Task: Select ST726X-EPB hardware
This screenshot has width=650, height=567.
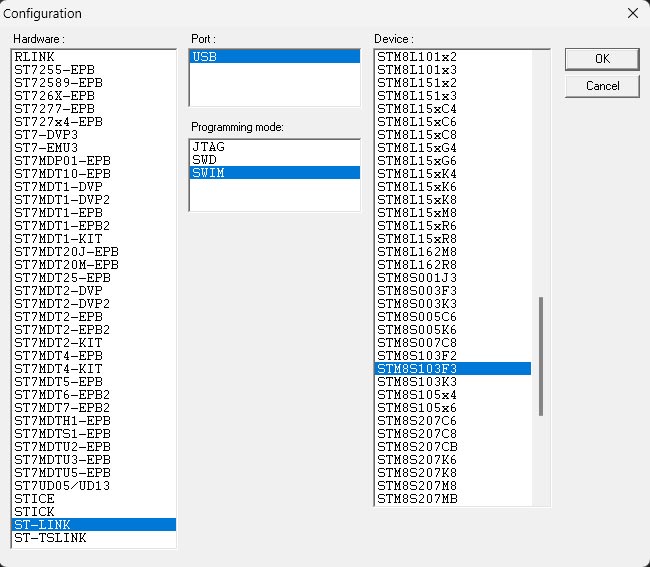Action: (94, 95)
